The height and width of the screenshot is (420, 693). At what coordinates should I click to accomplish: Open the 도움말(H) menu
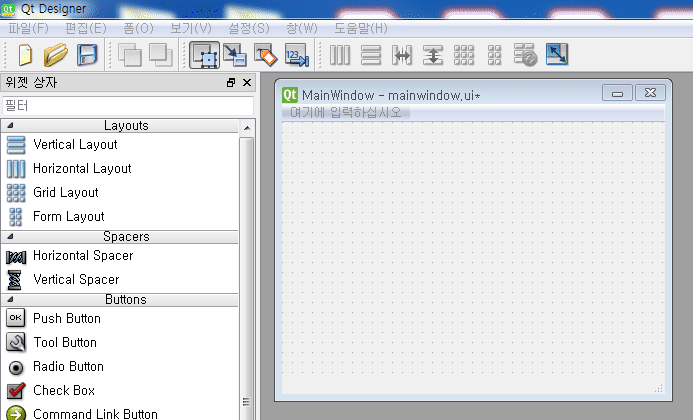[361, 29]
